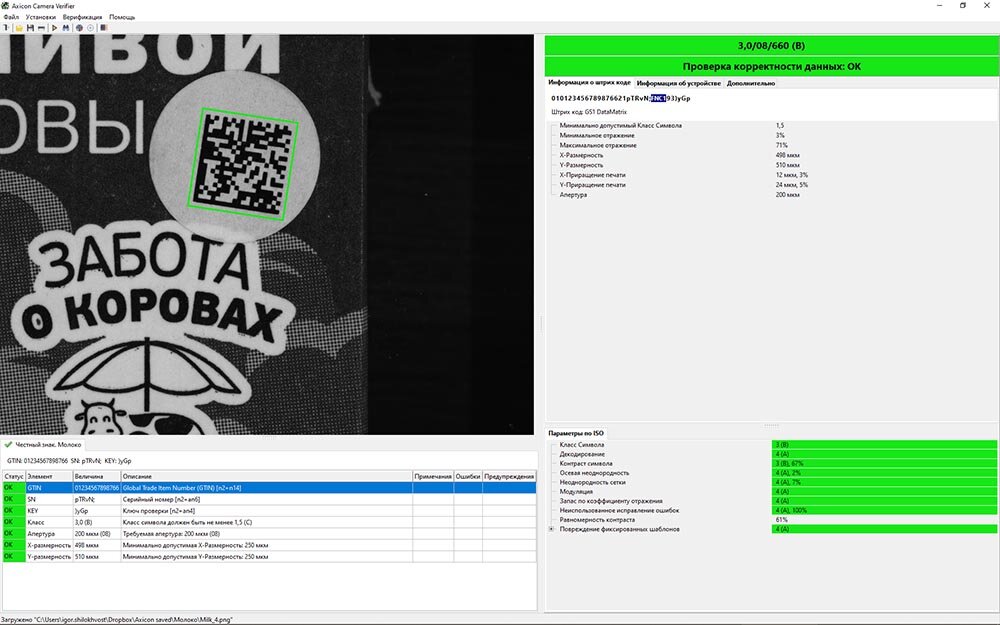This screenshot has width=1000, height=625.
Task: Open the Файл menu
Action: (x=11, y=17)
